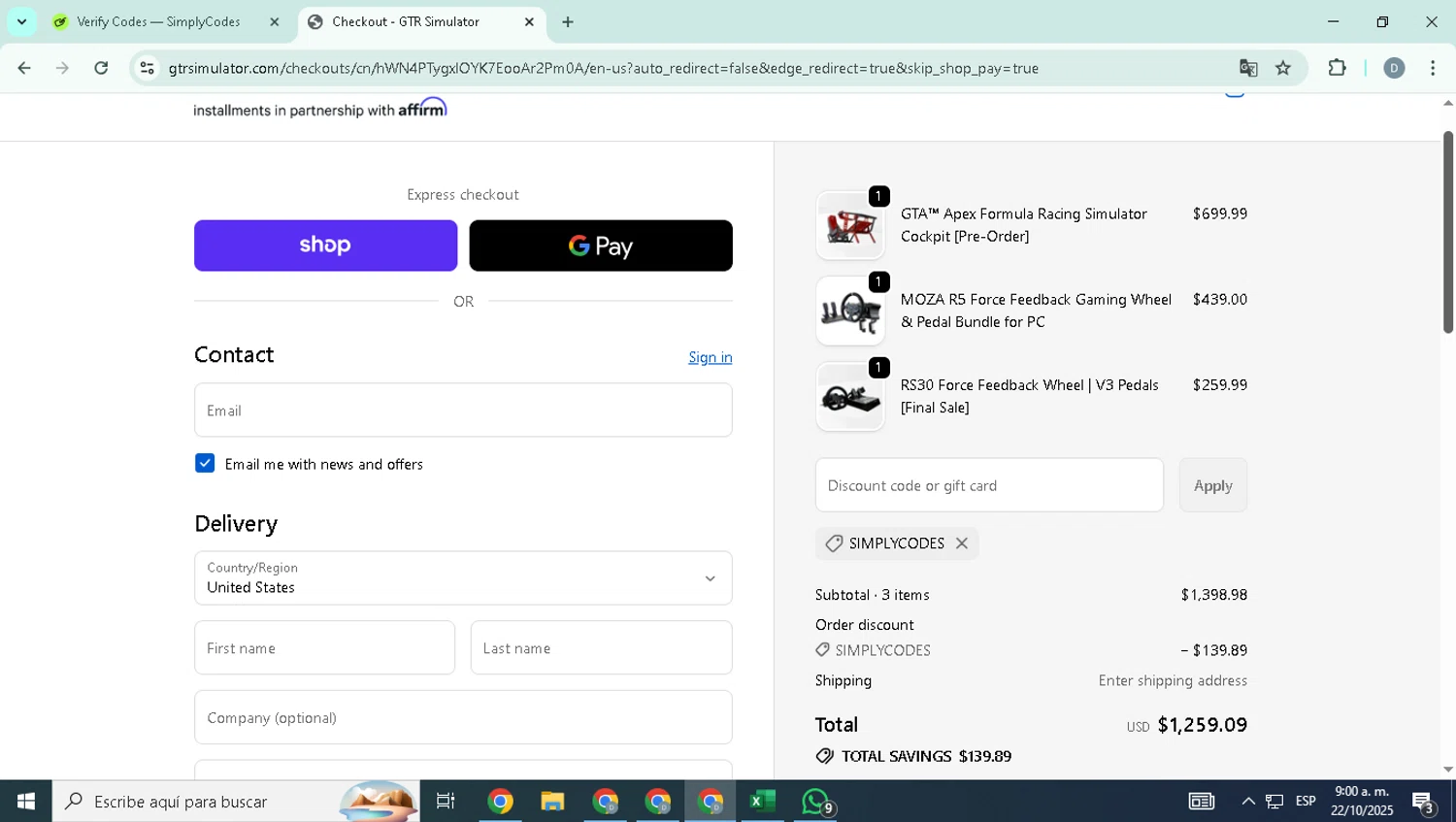Click the MOZA R5 wheel bundle thumbnail
This screenshot has width=1456, height=822.
coord(850,311)
